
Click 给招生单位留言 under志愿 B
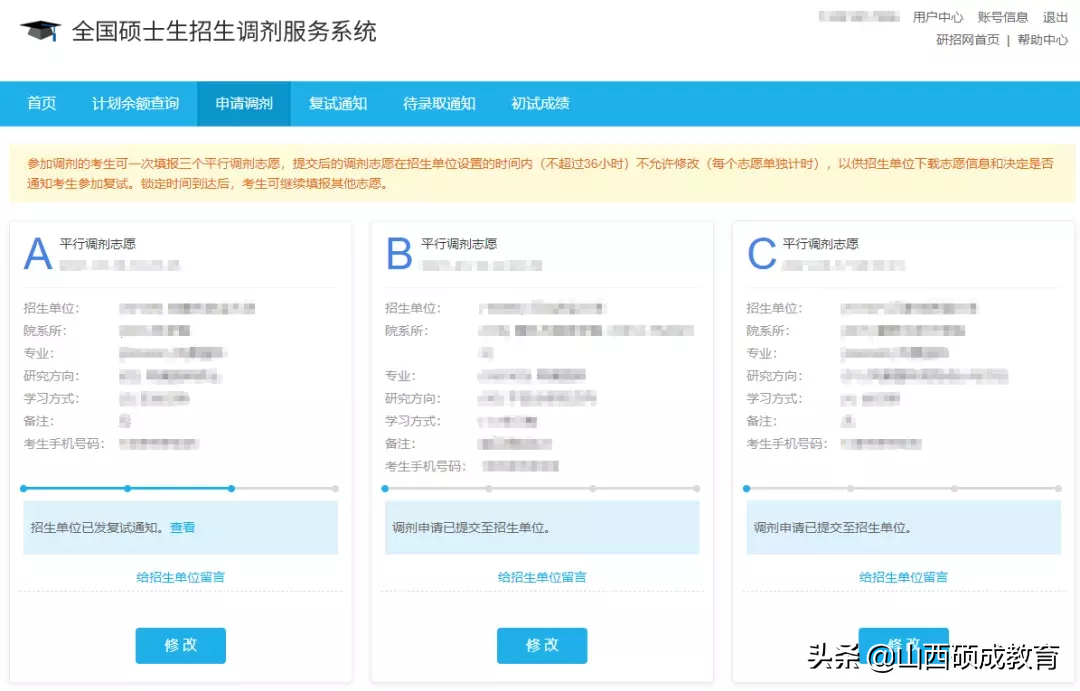point(542,577)
